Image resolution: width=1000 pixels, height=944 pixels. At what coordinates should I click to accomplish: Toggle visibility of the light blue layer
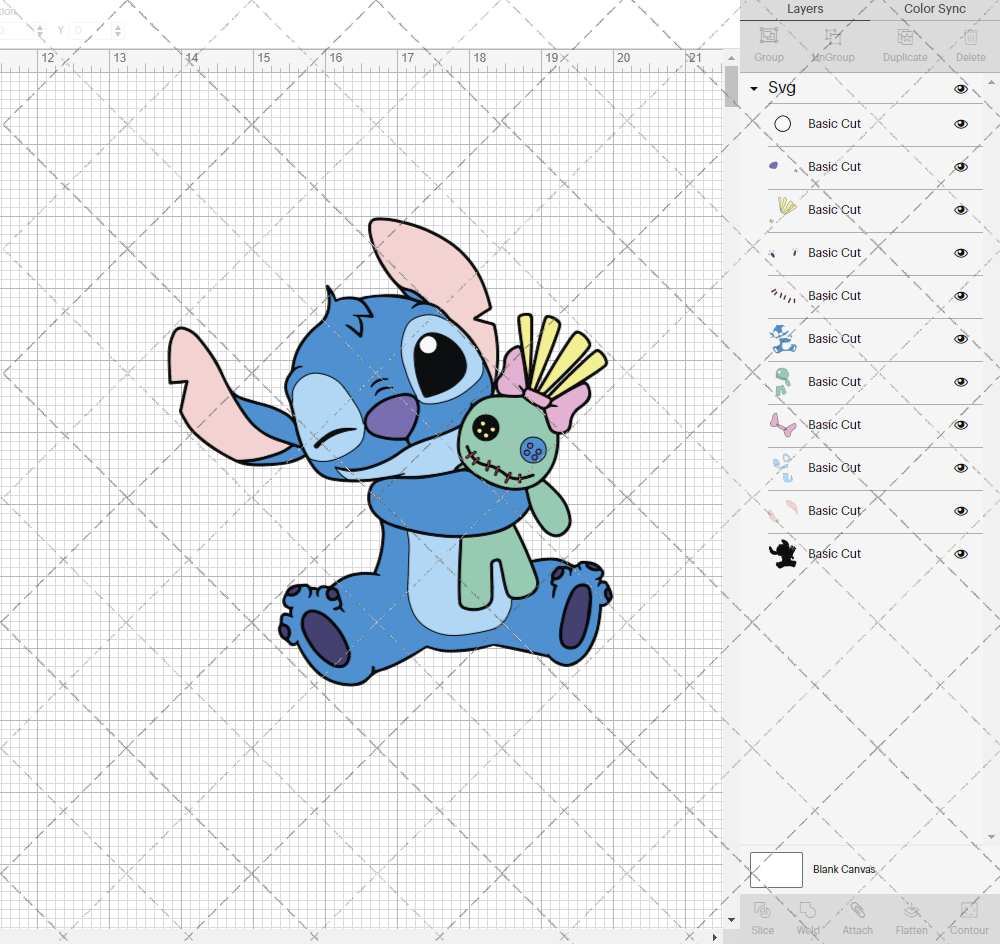pos(960,468)
